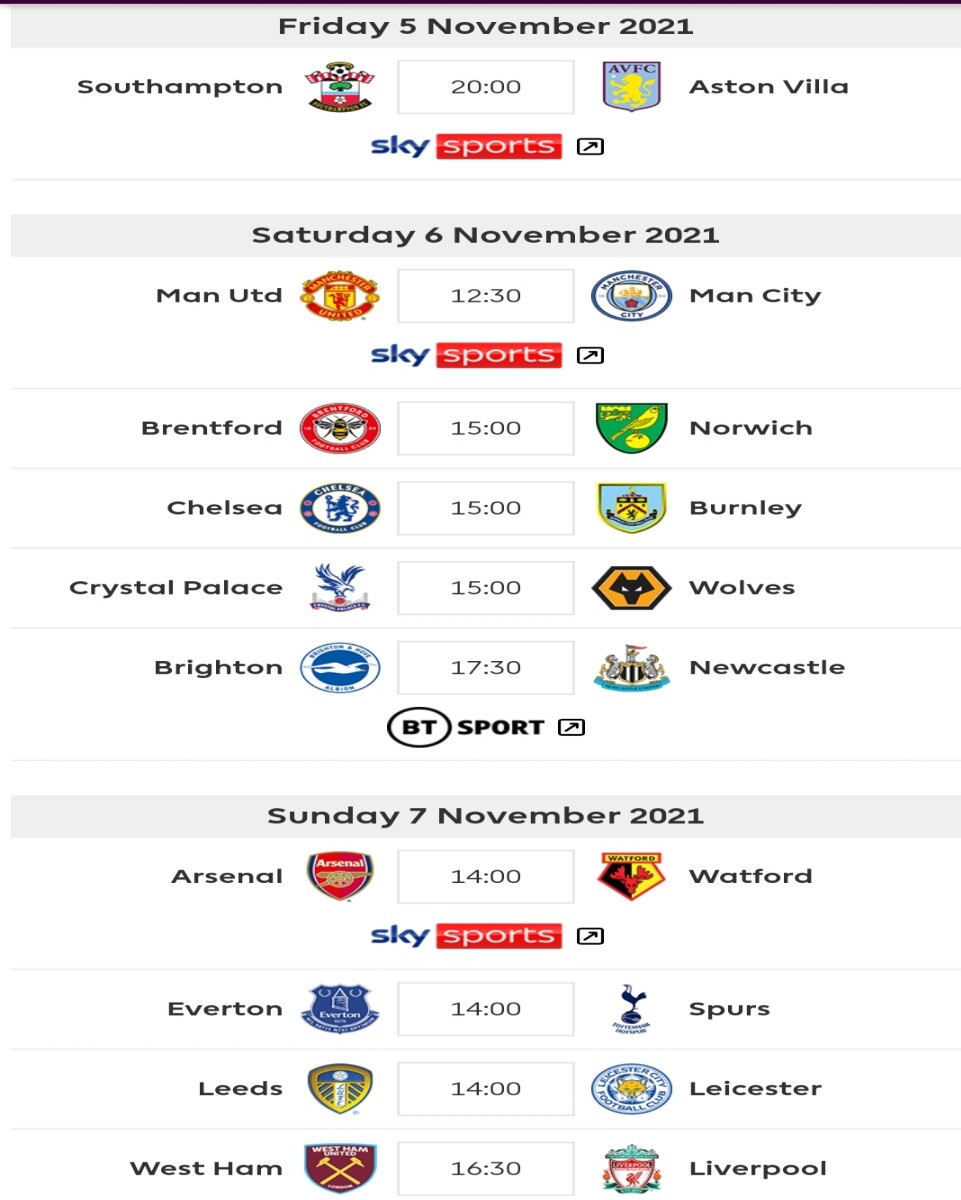Click the BT Sport broadcaster logo
The height and width of the screenshot is (1200, 961).
point(466,727)
